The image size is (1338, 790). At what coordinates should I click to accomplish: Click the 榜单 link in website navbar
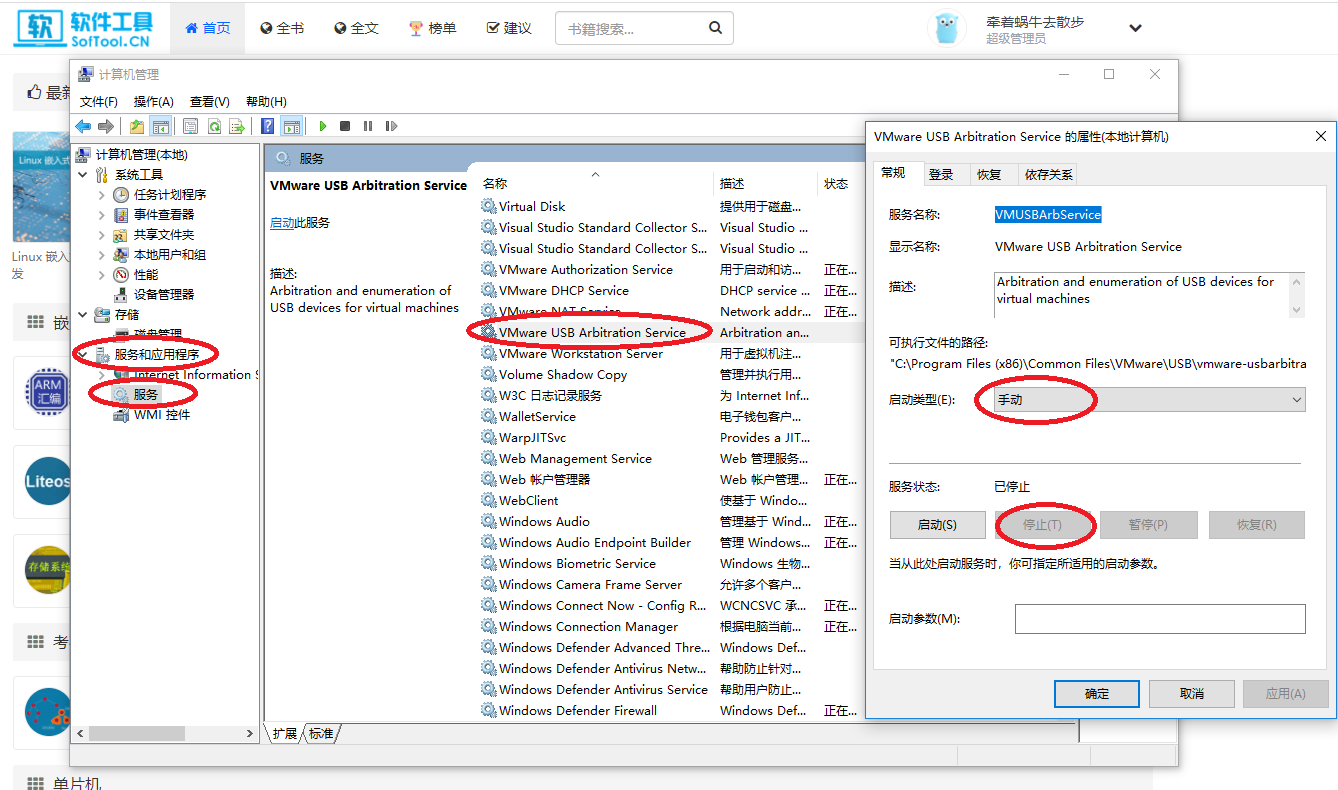click(x=433, y=28)
